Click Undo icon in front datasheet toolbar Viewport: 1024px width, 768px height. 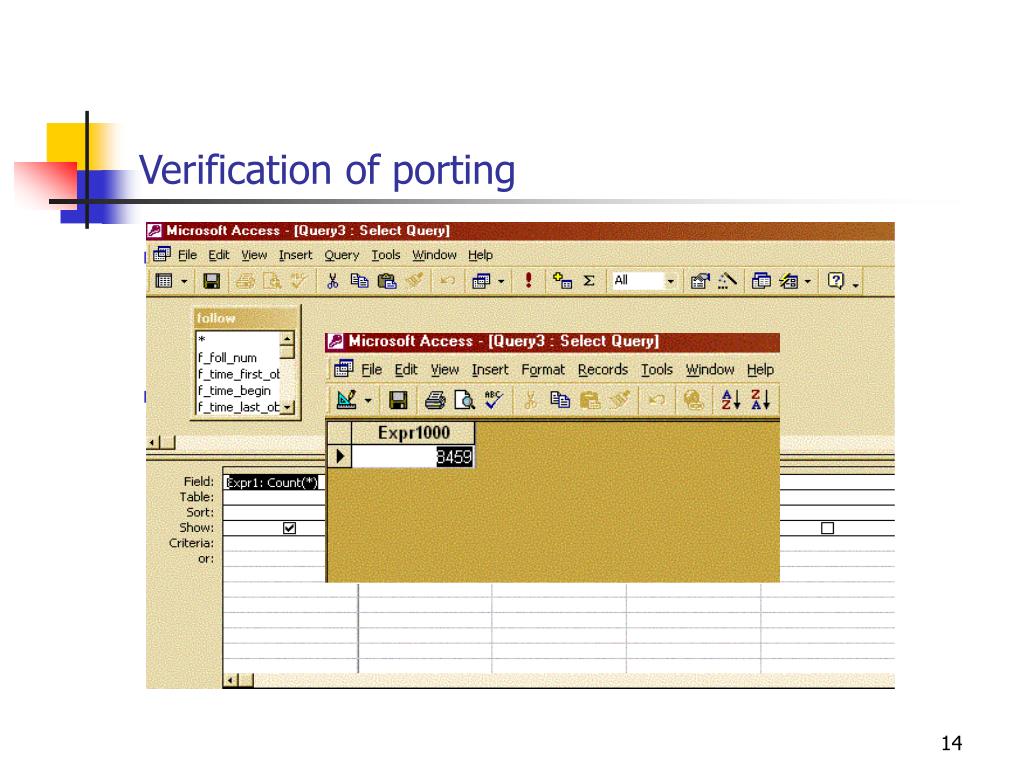[x=657, y=400]
